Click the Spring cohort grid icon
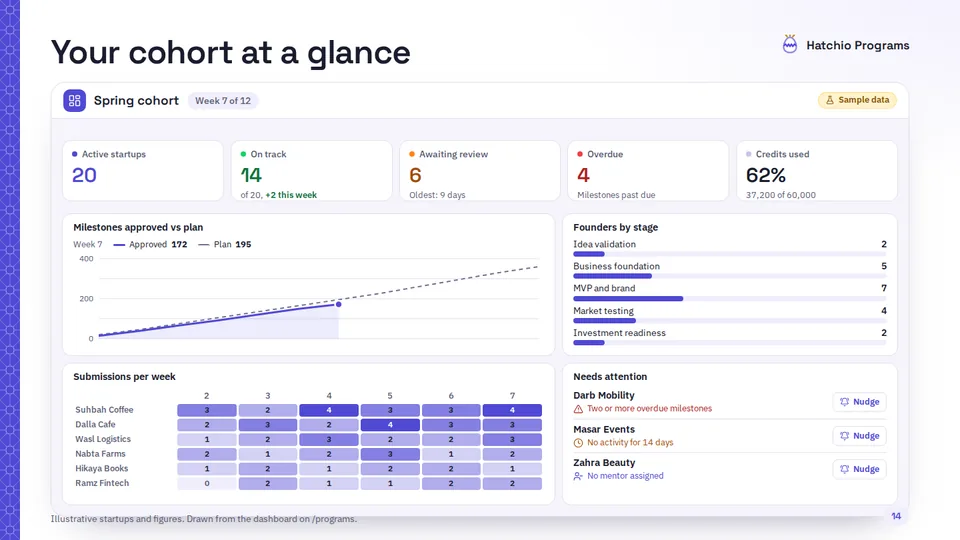 [x=75, y=100]
